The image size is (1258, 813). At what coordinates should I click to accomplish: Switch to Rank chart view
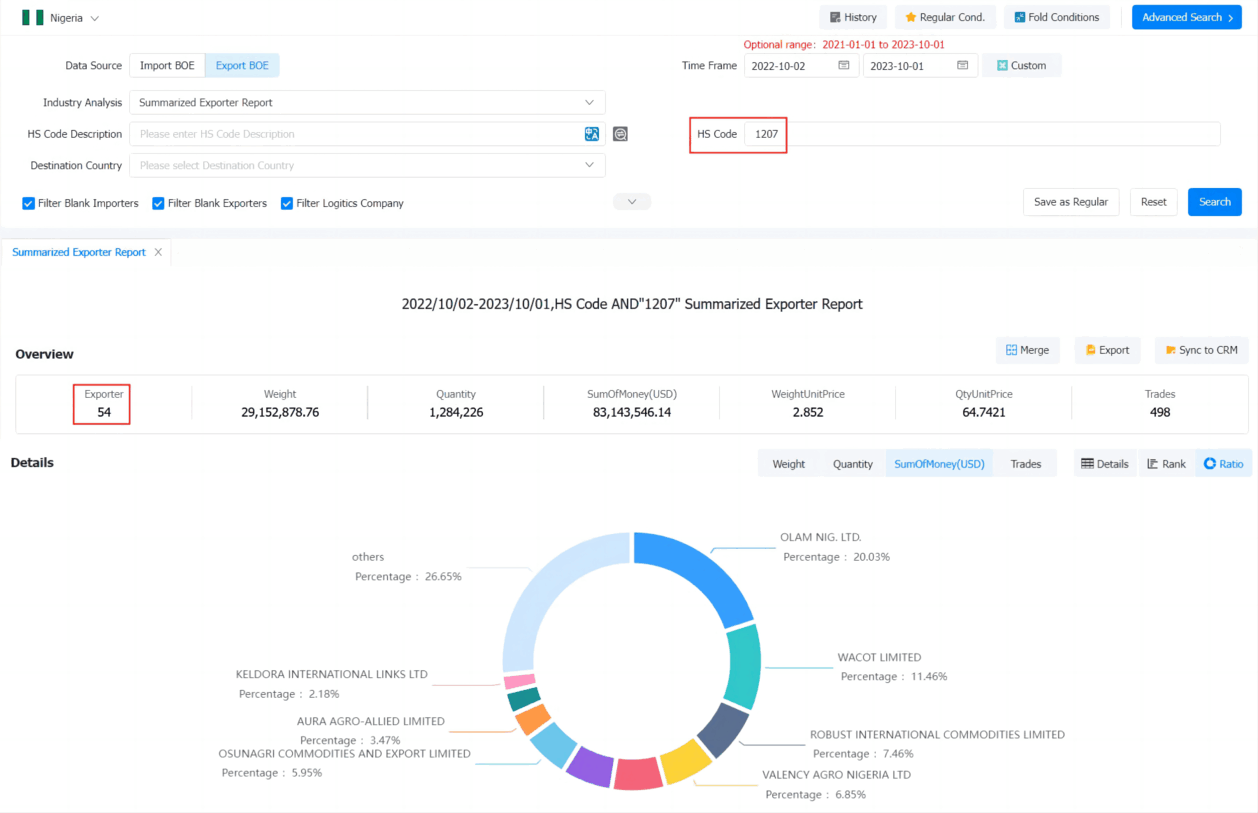tap(1166, 464)
